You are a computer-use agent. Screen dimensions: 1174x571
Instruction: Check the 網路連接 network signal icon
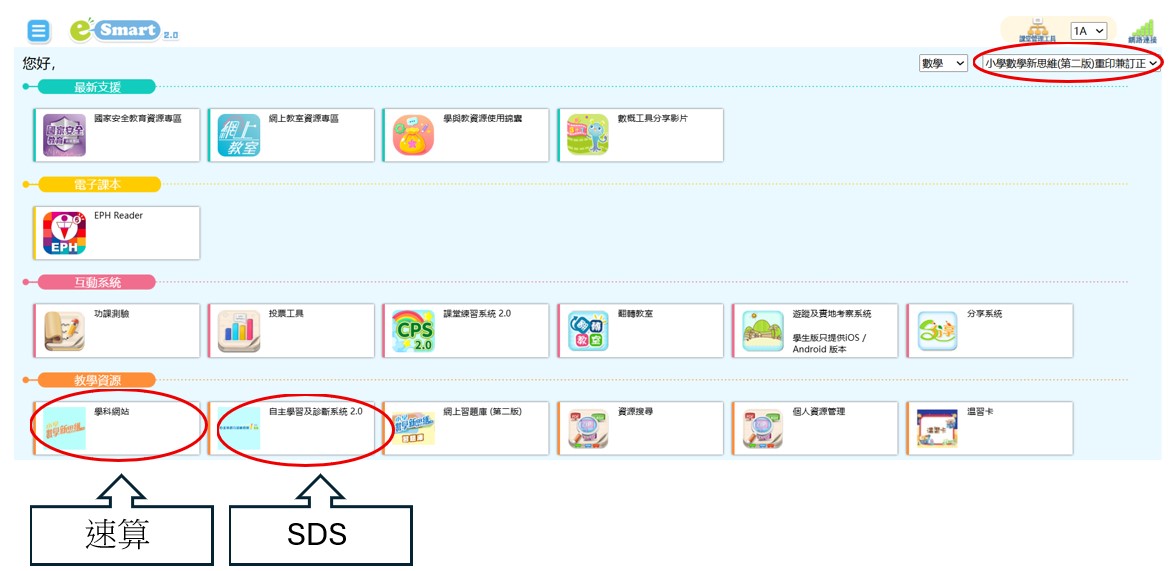1141,31
